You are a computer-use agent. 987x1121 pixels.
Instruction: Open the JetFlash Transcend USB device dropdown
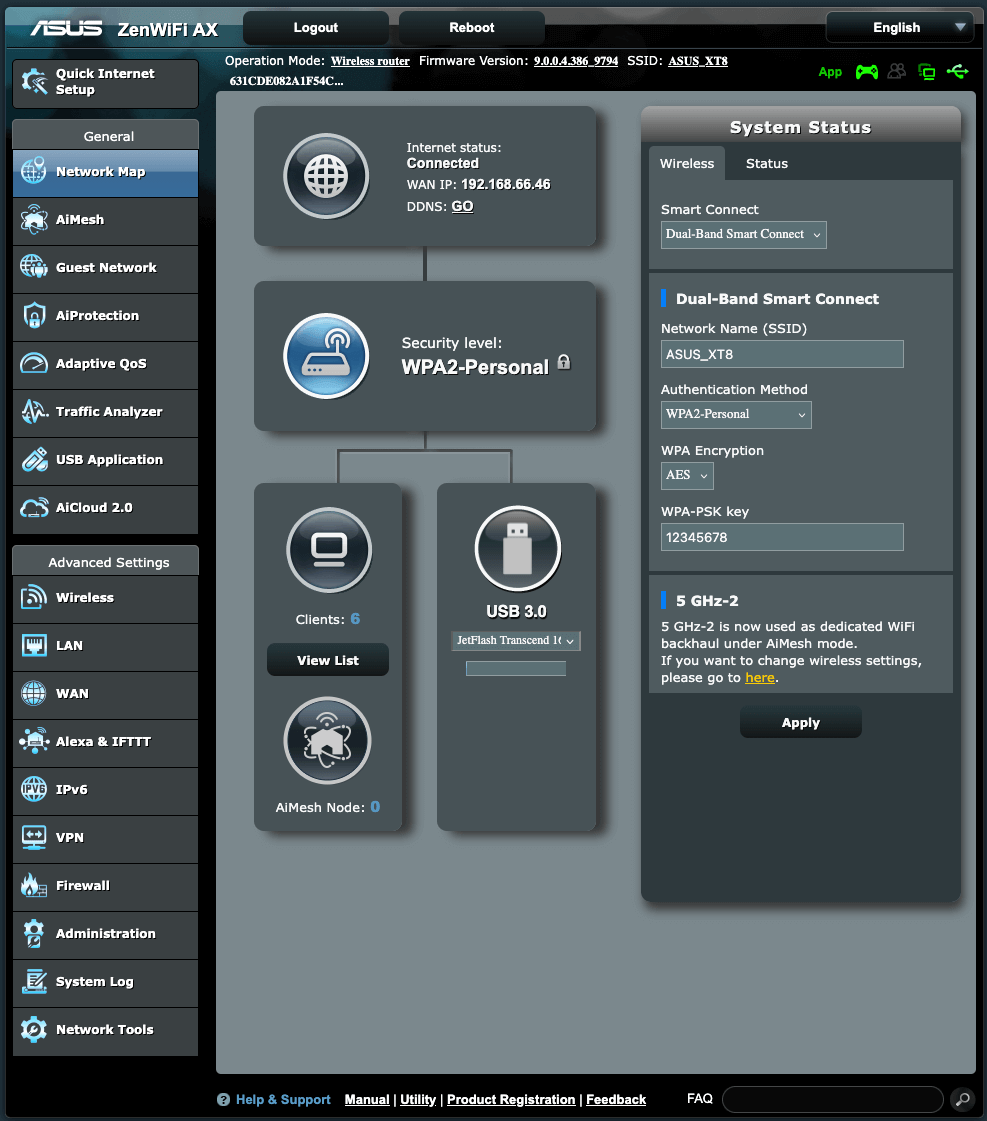(x=515, y=641)
